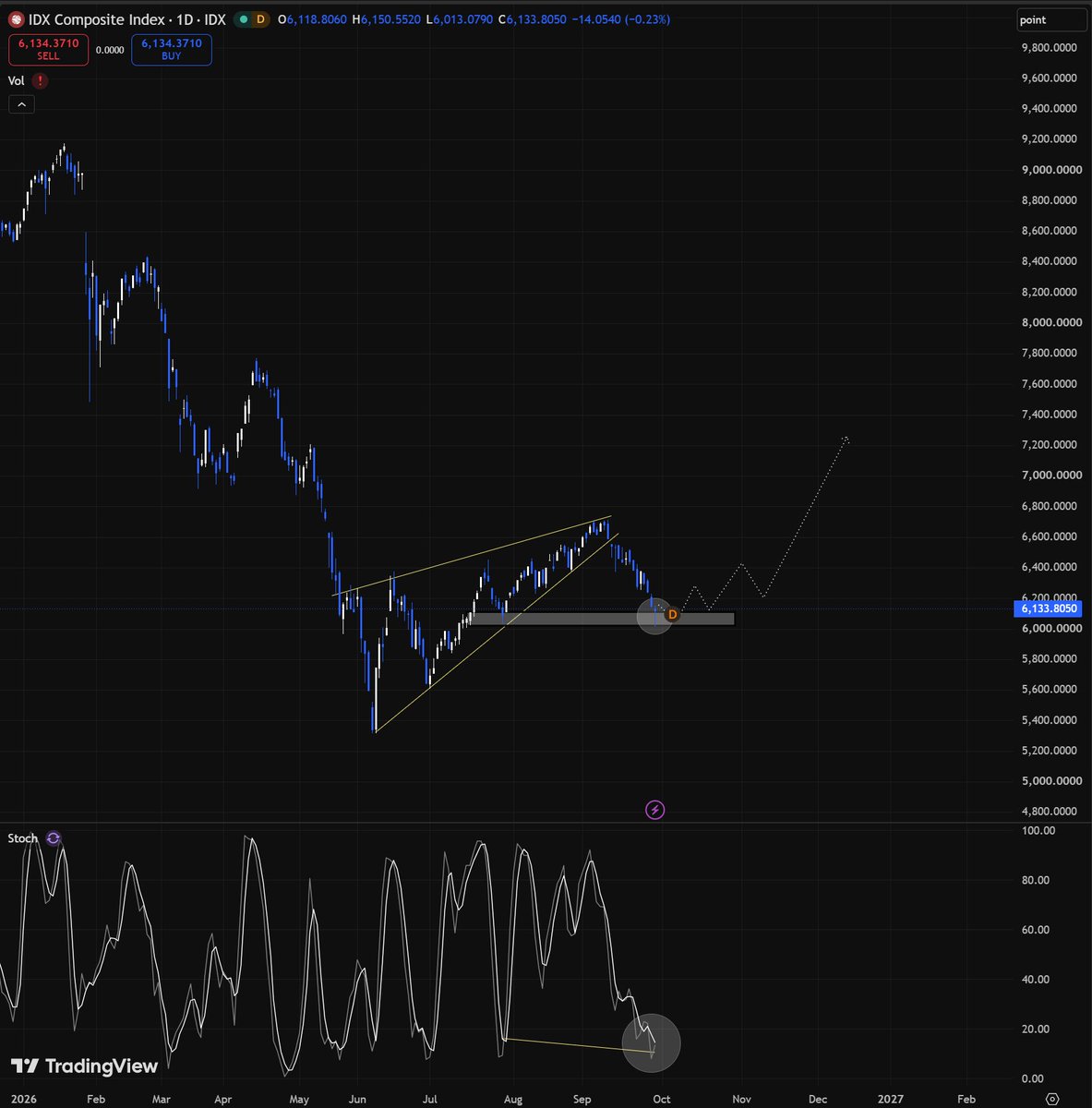Screen dimensions: 1092x1108
Task: Click the 0.0000 spread value
Action: click(x=110, y=51)
